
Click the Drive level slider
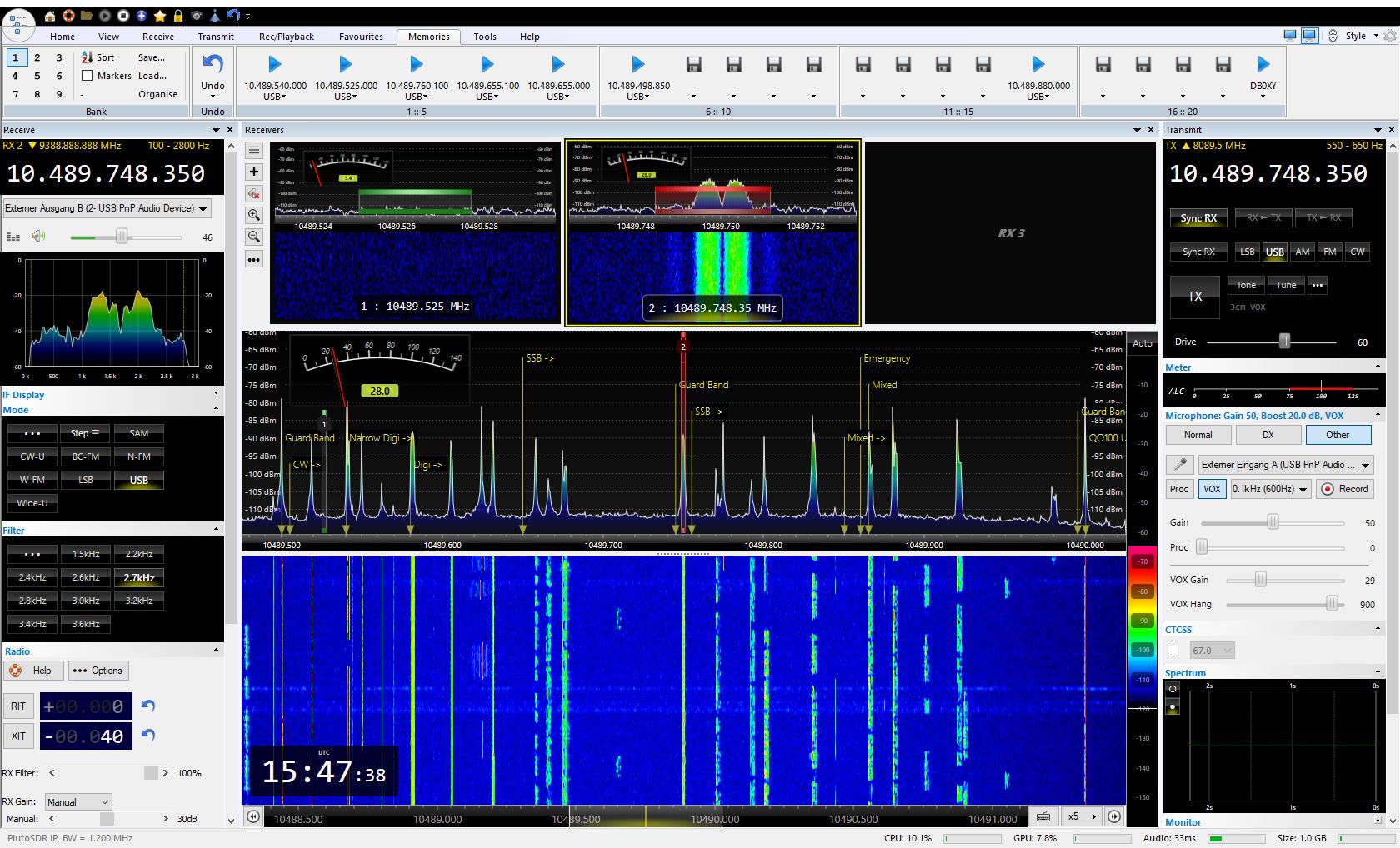[1284, 342]
